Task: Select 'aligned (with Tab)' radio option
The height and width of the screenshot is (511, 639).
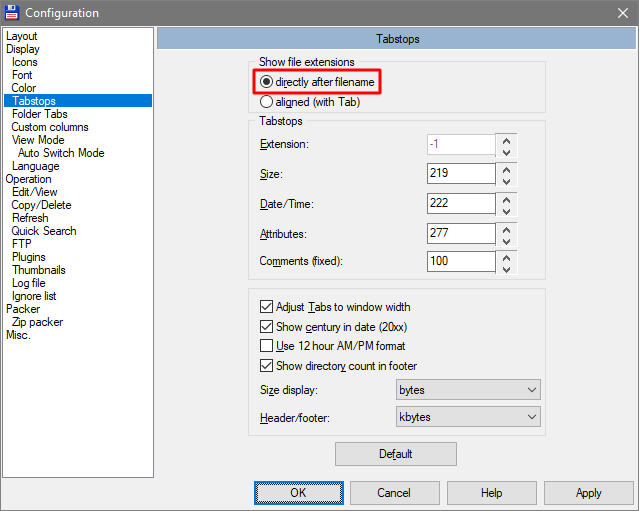Action: pyautogui.click(x=266, y=101)
